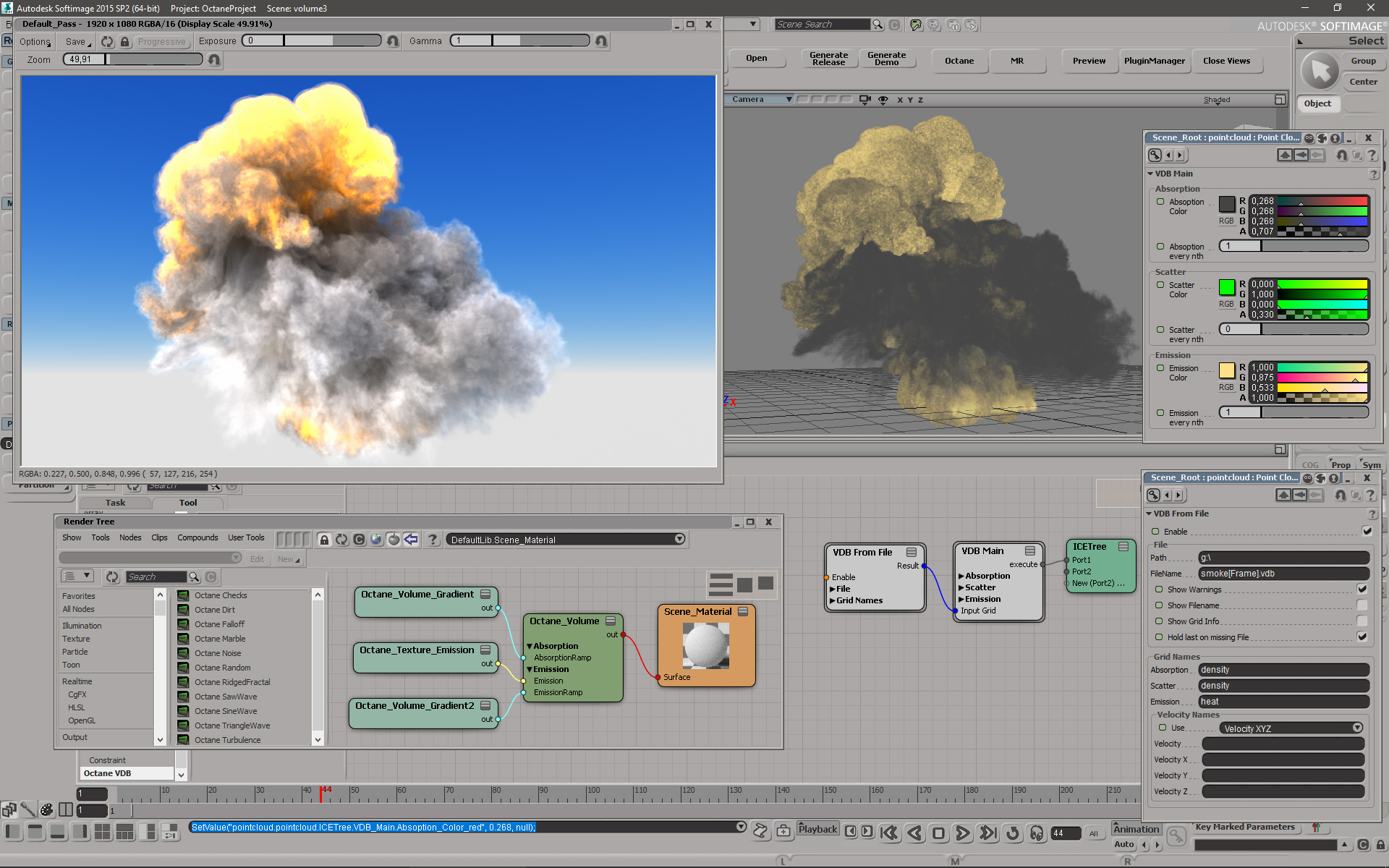Image resolution: width=1389 pixels, height=868 pixels.
Task: Click the lock icon next to Save
Action: click(124, 41)
